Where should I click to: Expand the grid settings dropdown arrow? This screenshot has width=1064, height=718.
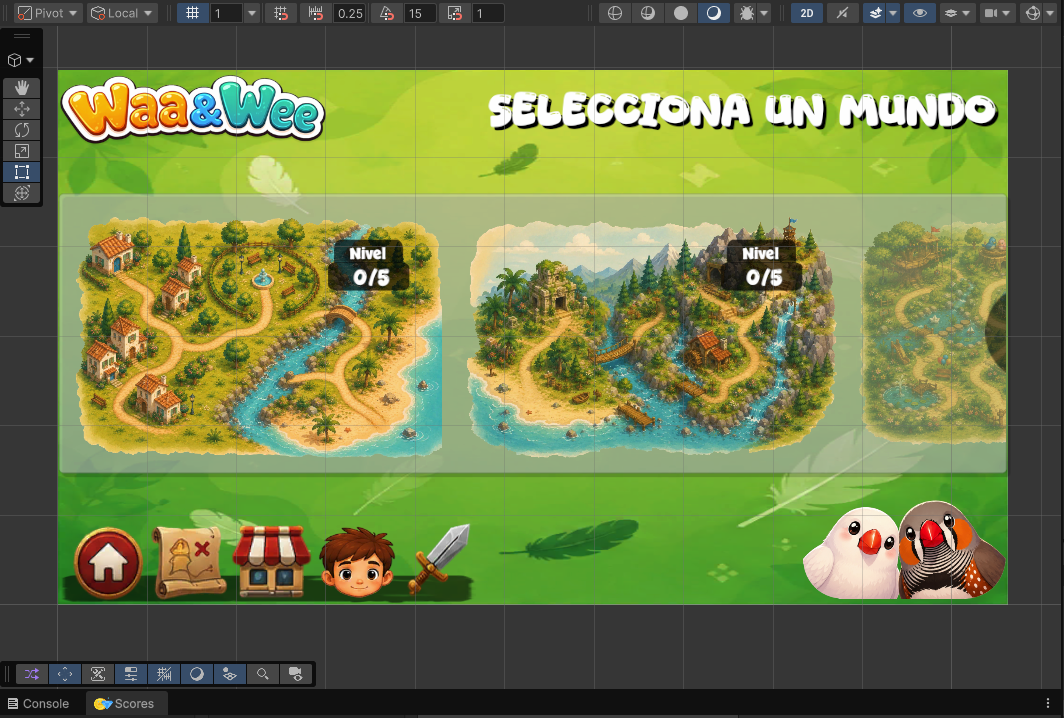point(252,13)
